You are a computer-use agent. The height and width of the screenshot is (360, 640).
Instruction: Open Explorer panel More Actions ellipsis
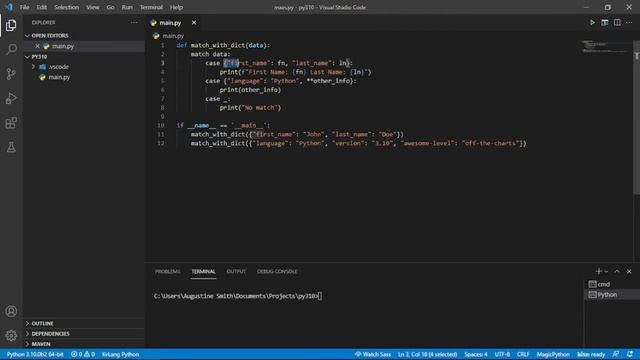pyautogui.click(x=134, y=22)
